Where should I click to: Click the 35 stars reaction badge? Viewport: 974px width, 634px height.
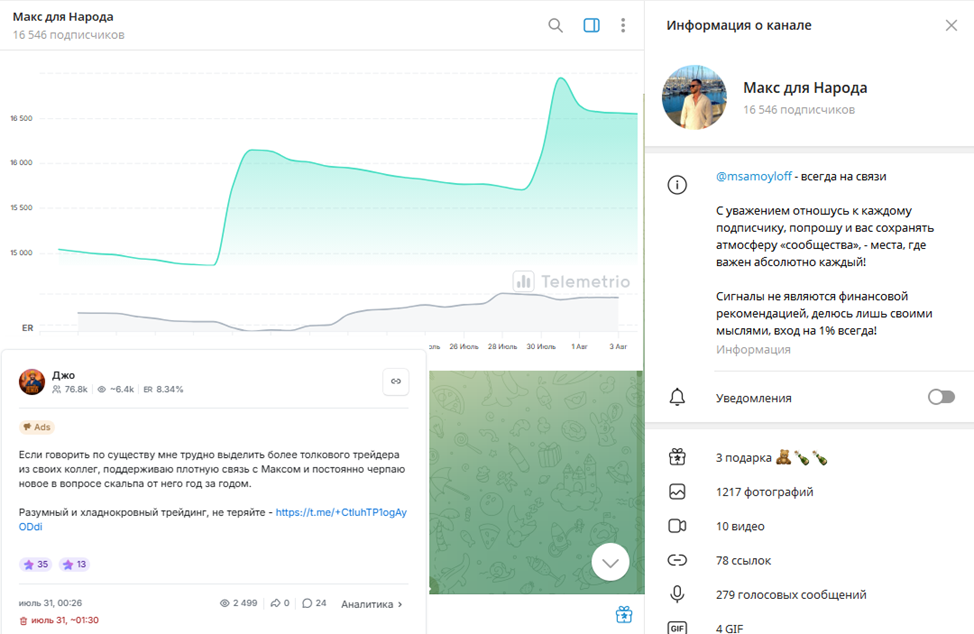pos(35,565)
